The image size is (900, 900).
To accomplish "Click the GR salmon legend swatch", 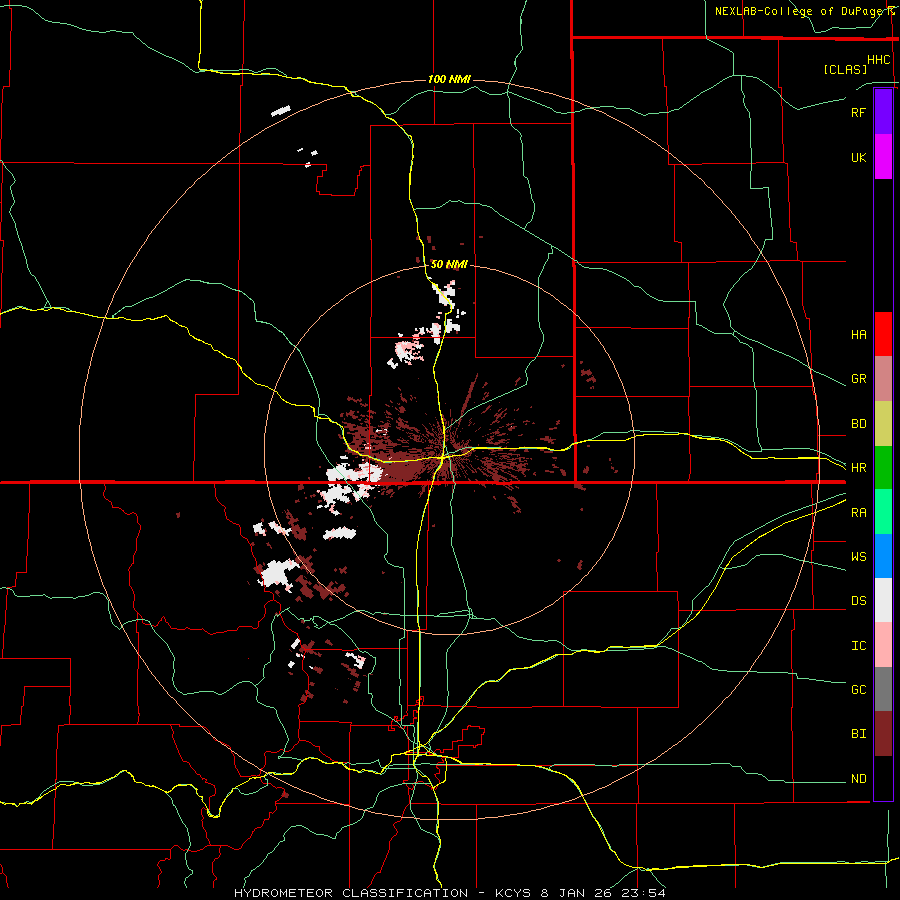I will tap(883, 378).
